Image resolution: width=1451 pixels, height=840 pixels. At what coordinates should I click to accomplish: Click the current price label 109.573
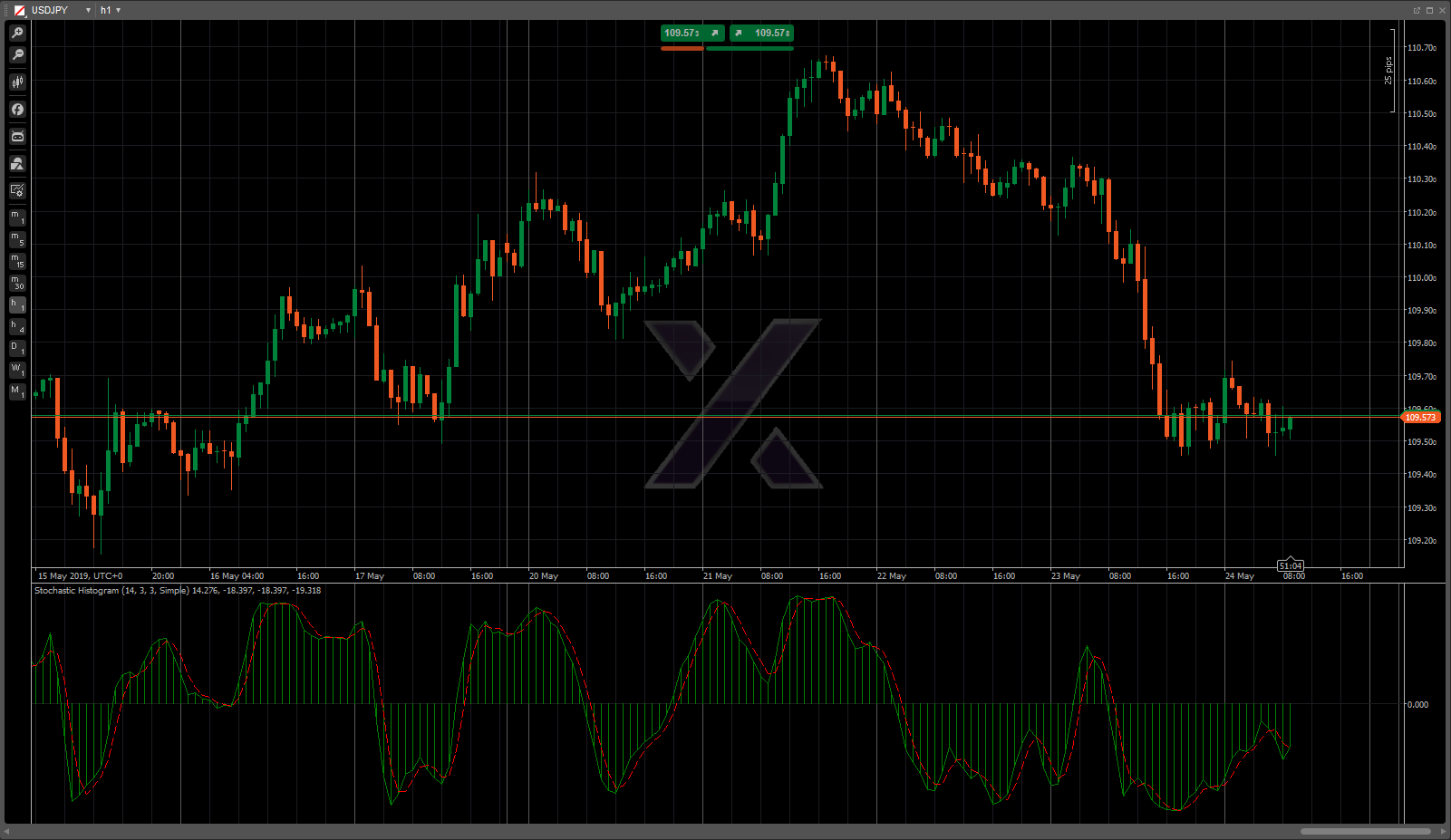(1420, 418)
